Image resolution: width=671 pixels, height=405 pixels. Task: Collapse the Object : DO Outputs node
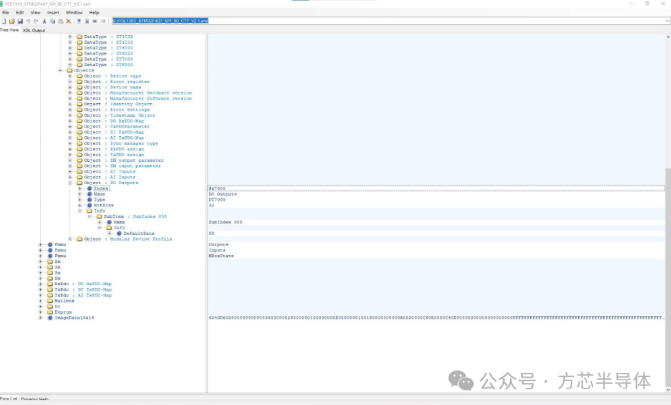point(70,183)
